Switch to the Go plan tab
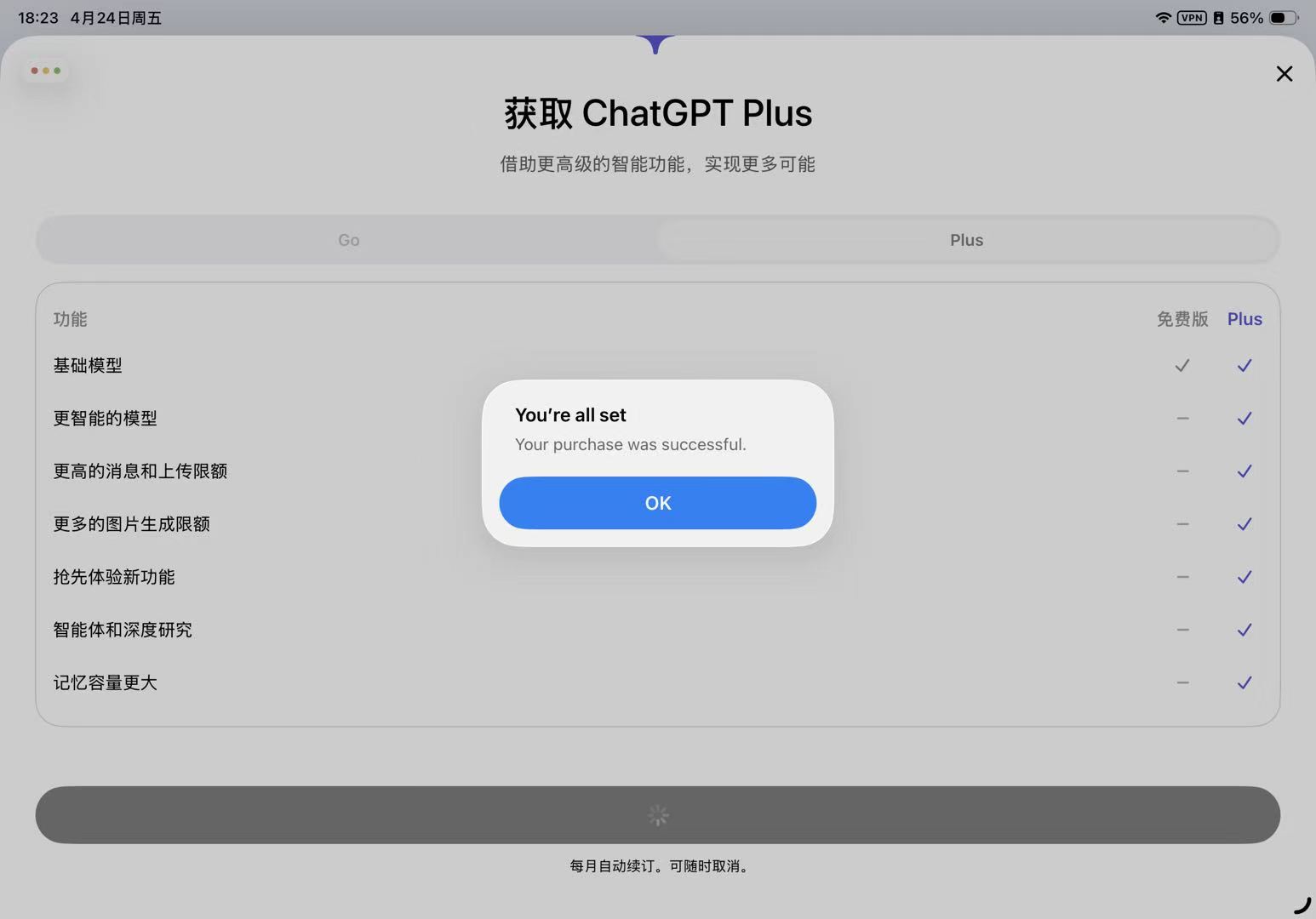1316x919 pixels. tap(348, 240)
